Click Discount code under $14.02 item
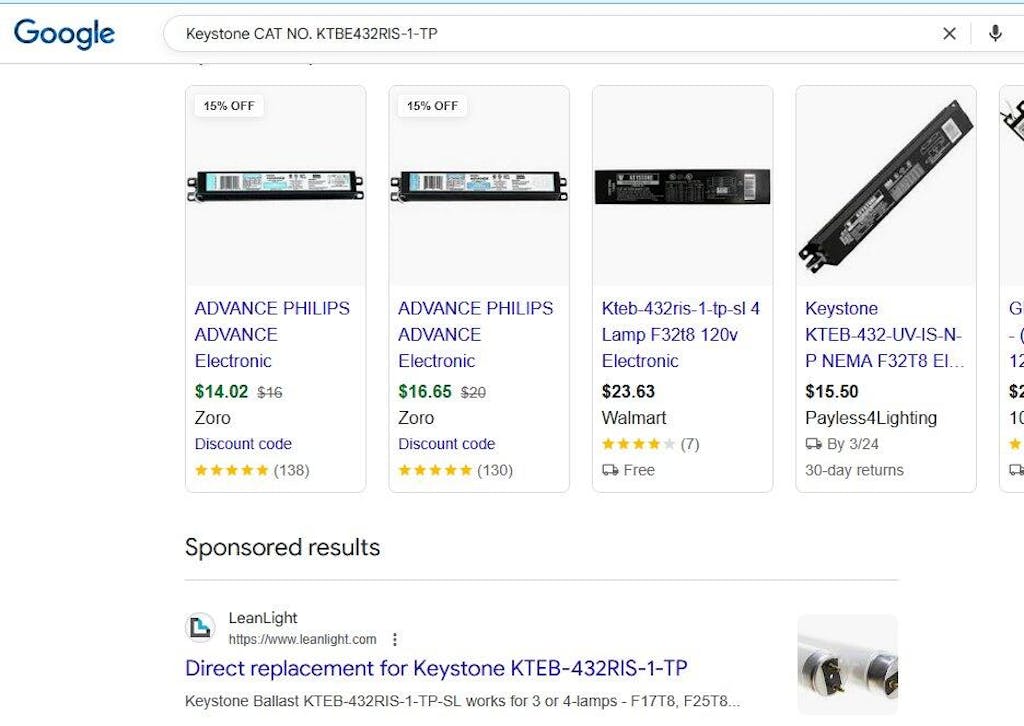 click(x=243, y=444)
